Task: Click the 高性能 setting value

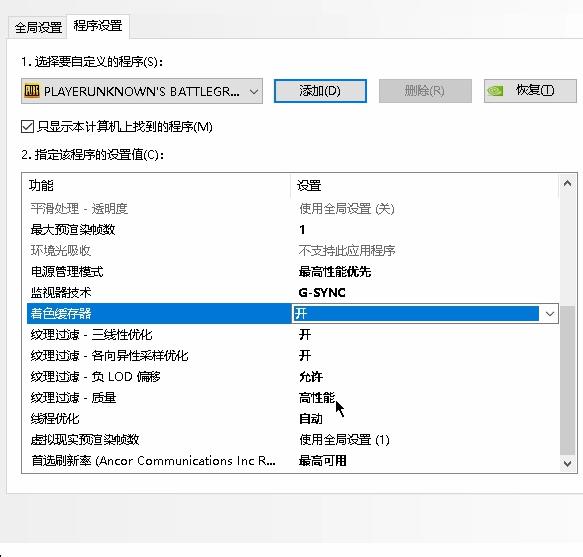Action: coord(317,398)
